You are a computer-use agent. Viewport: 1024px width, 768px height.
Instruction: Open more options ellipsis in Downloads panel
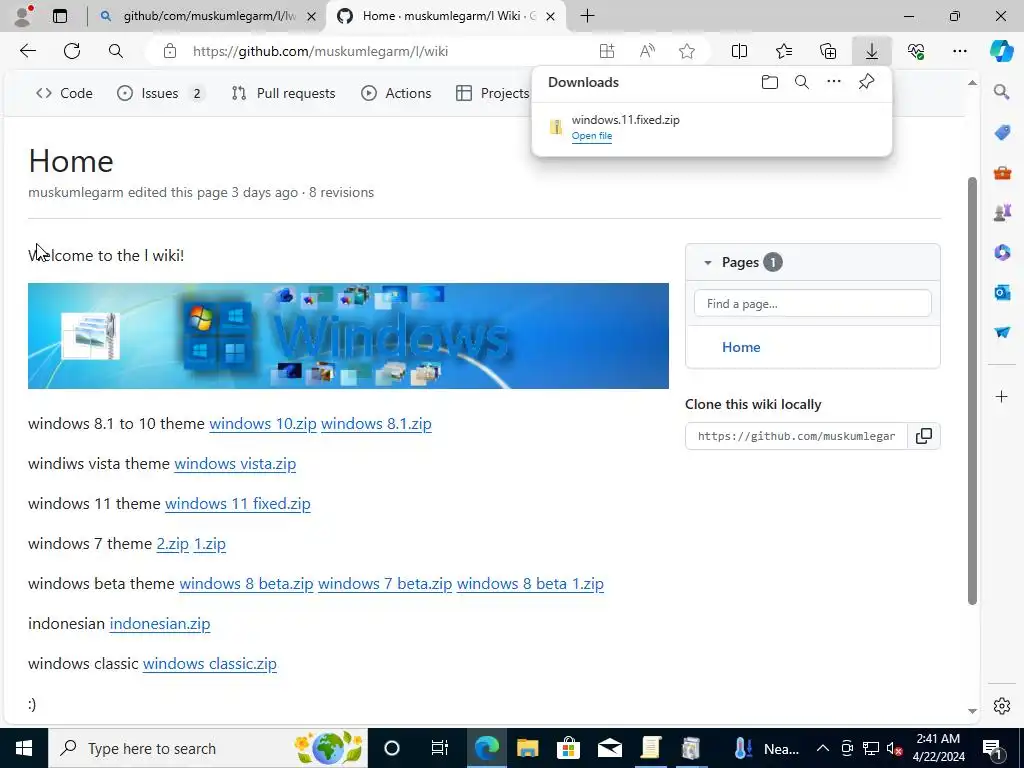point(834,82)
